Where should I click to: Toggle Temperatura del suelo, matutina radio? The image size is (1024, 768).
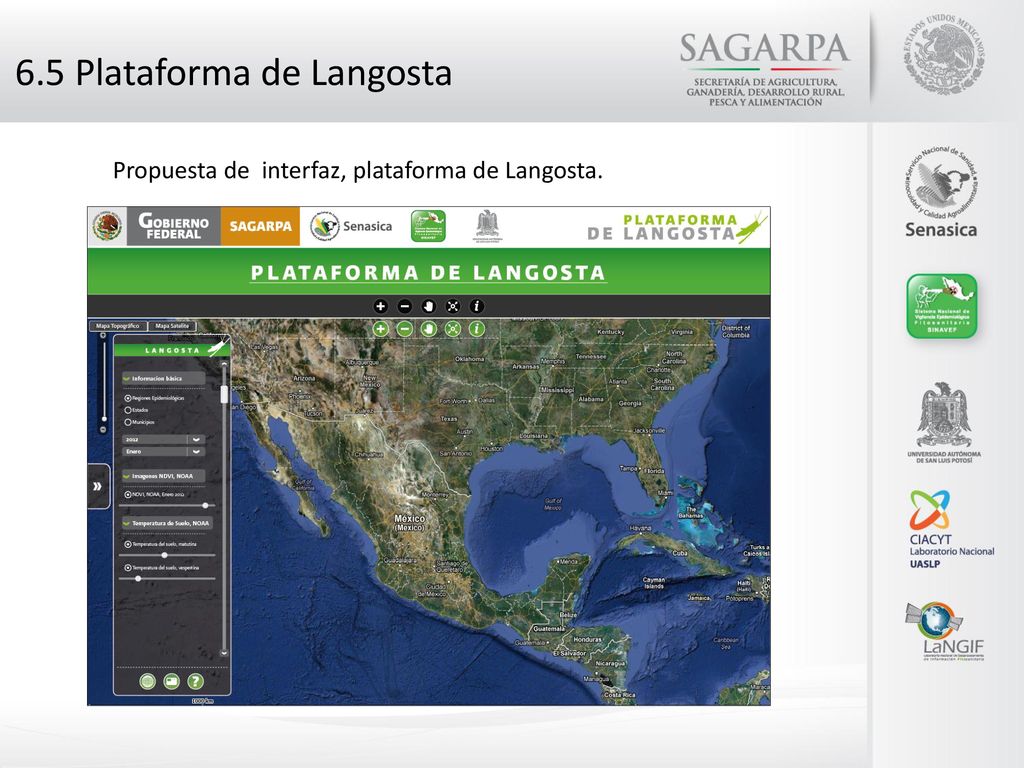coord(128,544)
